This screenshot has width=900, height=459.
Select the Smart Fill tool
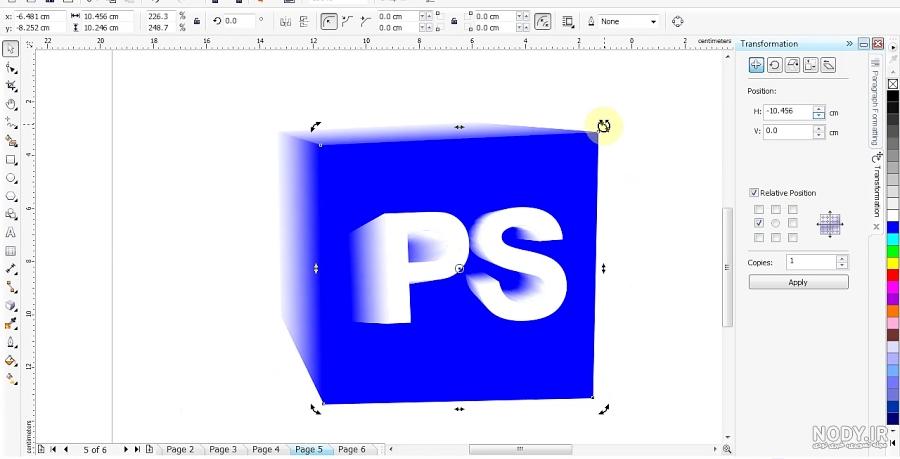[x=10, y=141]
